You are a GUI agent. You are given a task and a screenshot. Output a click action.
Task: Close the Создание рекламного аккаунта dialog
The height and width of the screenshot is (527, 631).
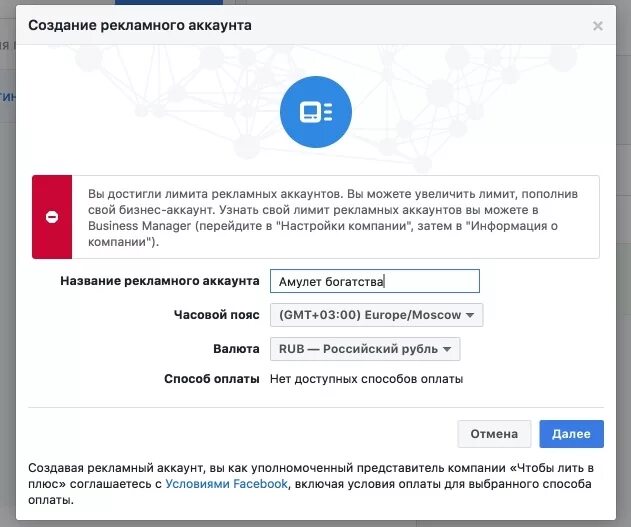tap(598, 26)
